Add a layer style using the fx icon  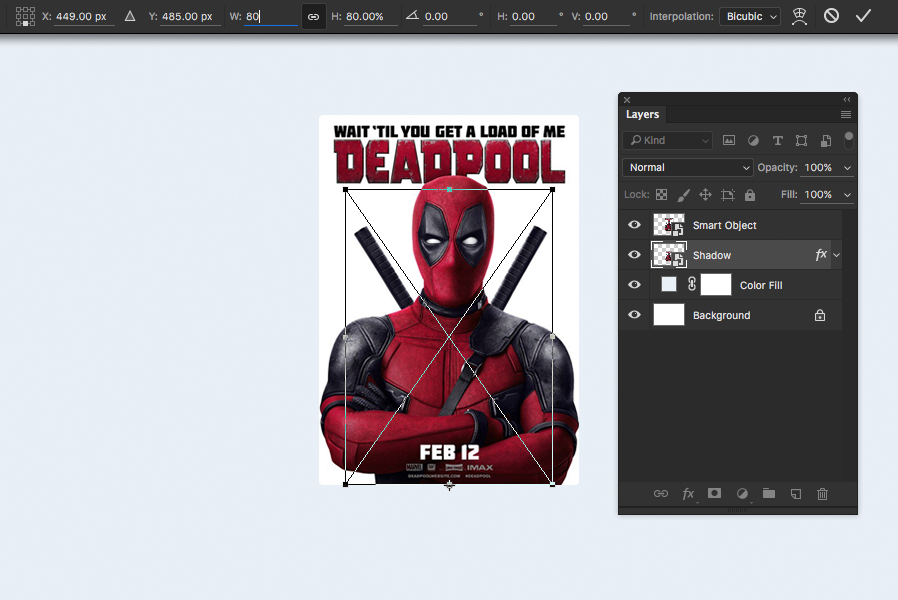tap(688, 493)
